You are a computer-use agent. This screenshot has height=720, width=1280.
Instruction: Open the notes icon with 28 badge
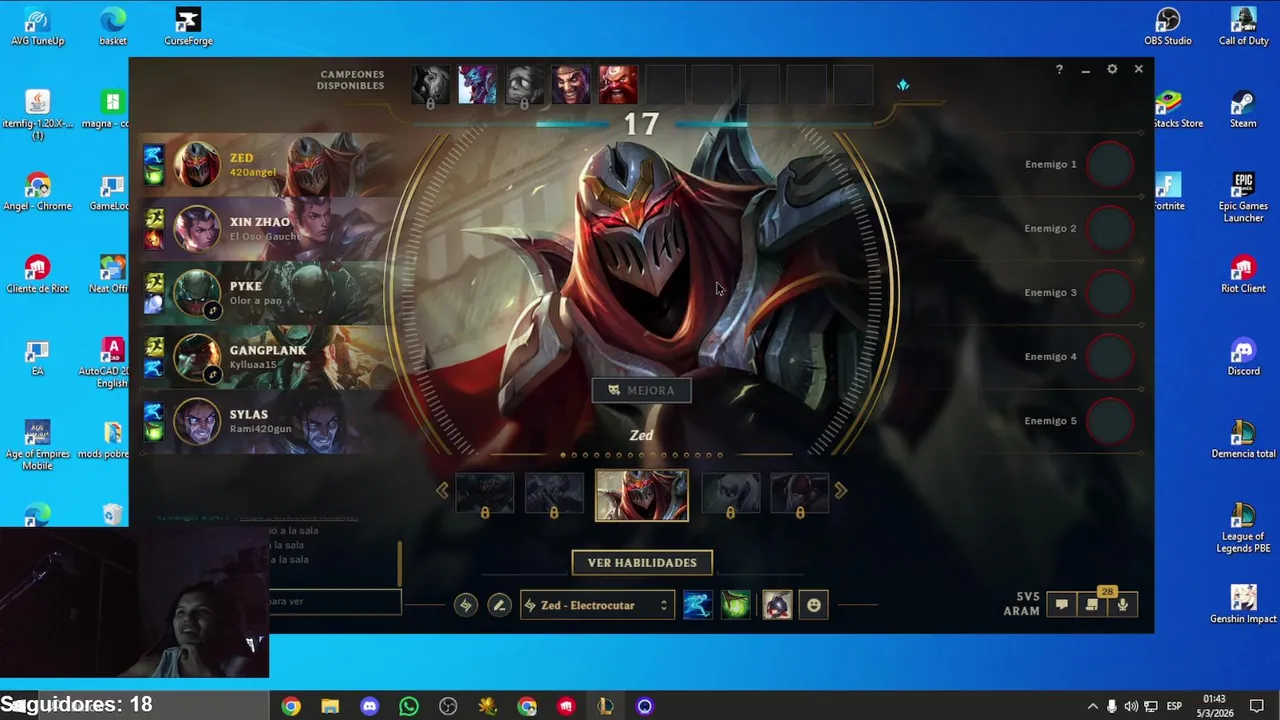(1092, 604)
